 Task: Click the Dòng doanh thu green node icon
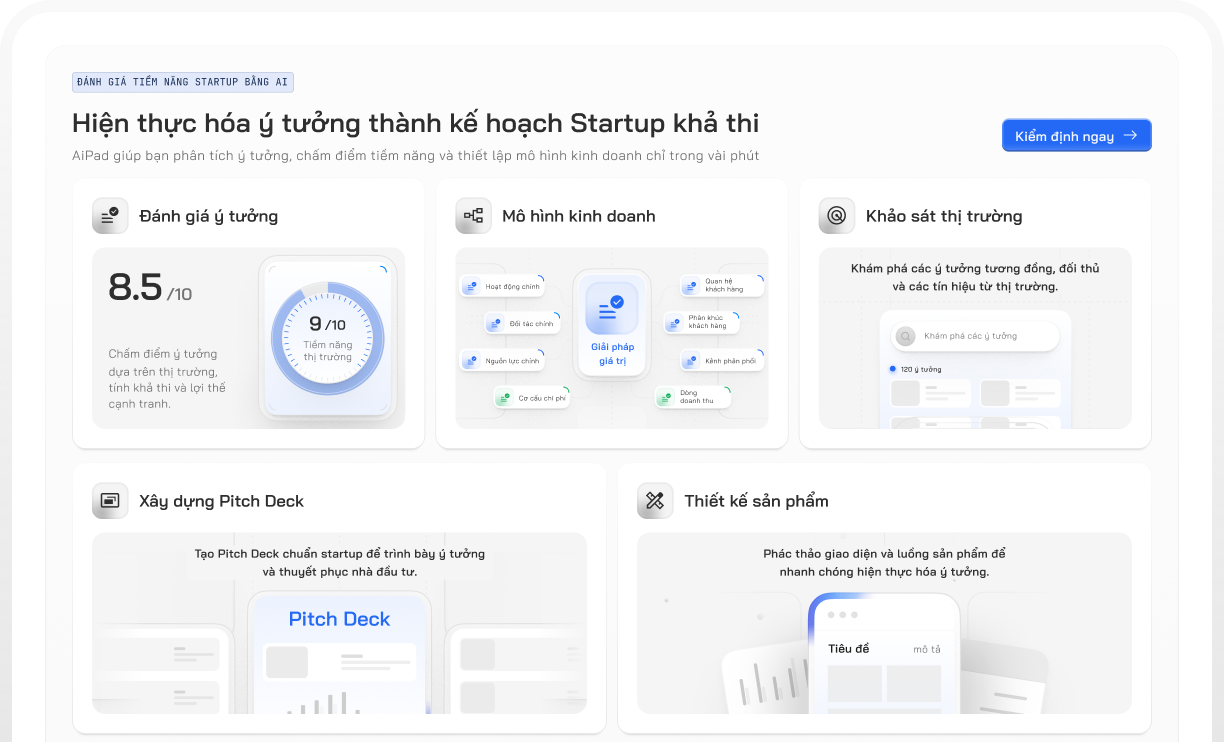[665, 397]
